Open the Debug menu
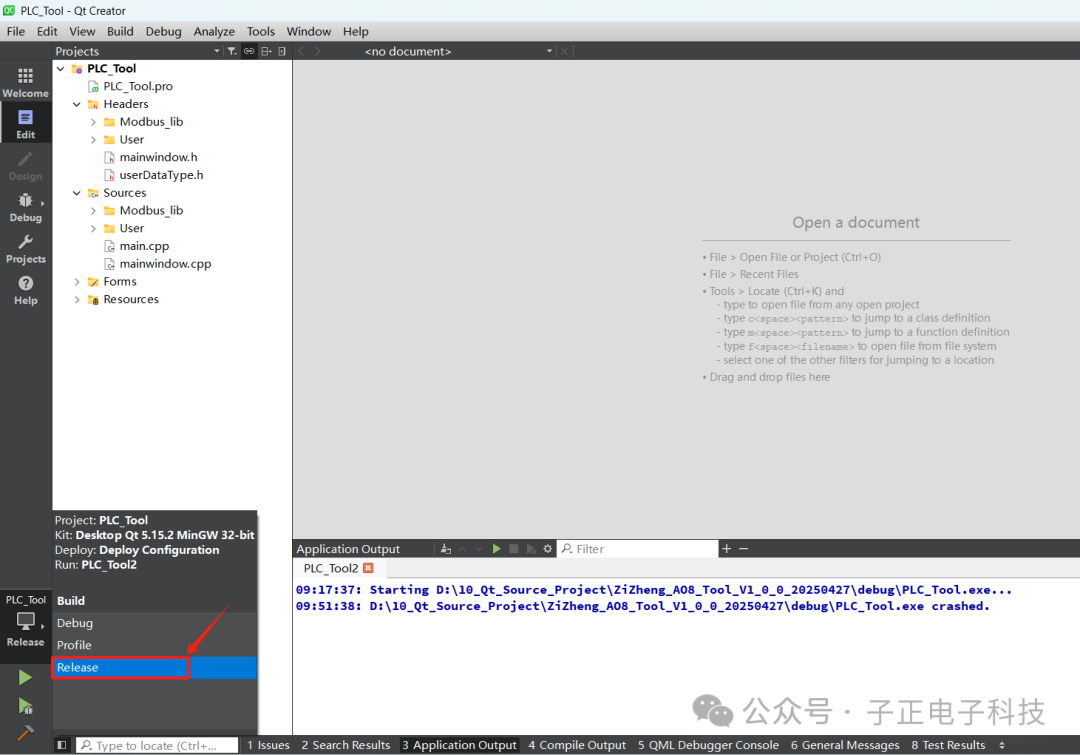This screenshot has width=1080, height=755. tap(163, 31)
